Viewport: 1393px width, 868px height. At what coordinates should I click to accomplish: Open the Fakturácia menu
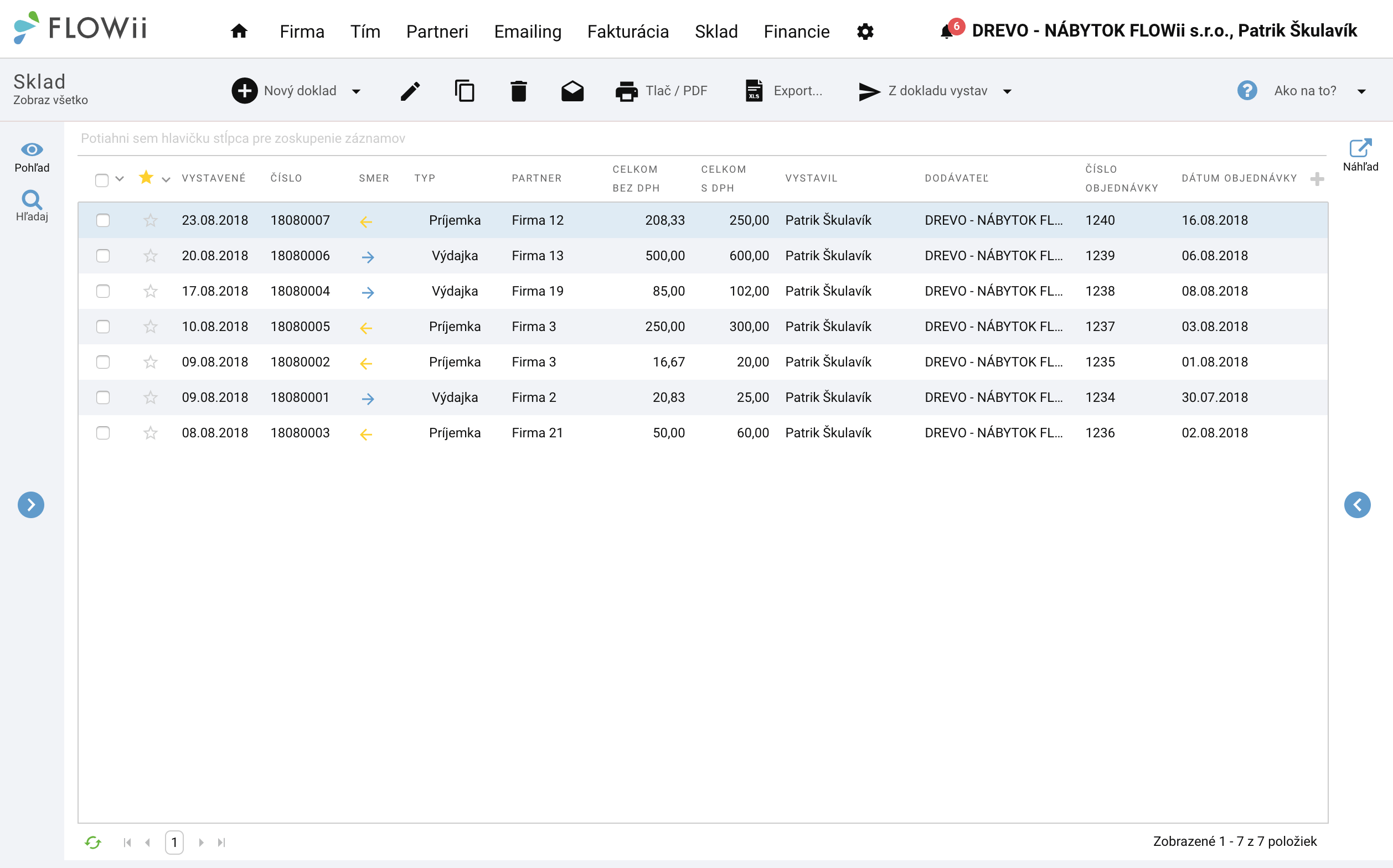pos(628,32)
